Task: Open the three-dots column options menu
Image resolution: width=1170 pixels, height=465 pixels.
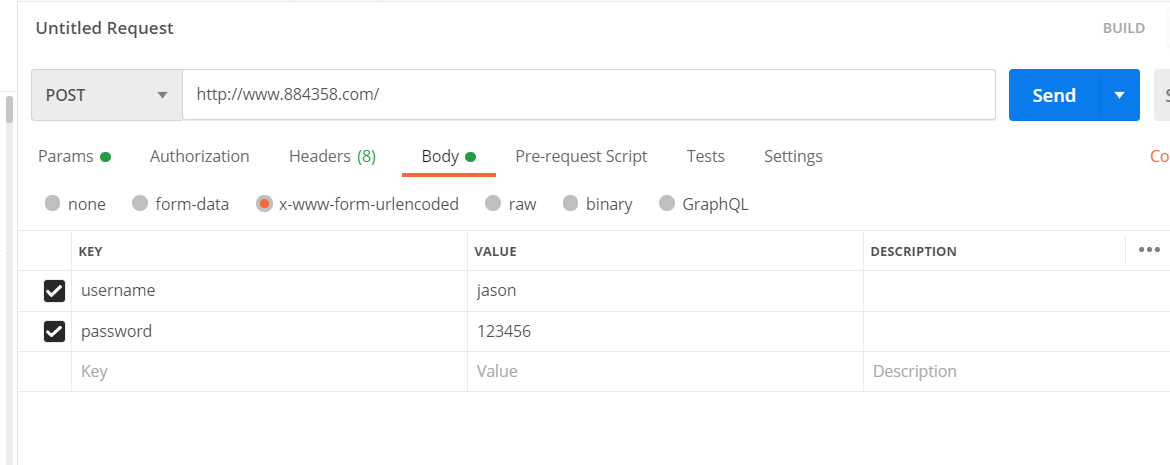Action: coord(1148,250)
